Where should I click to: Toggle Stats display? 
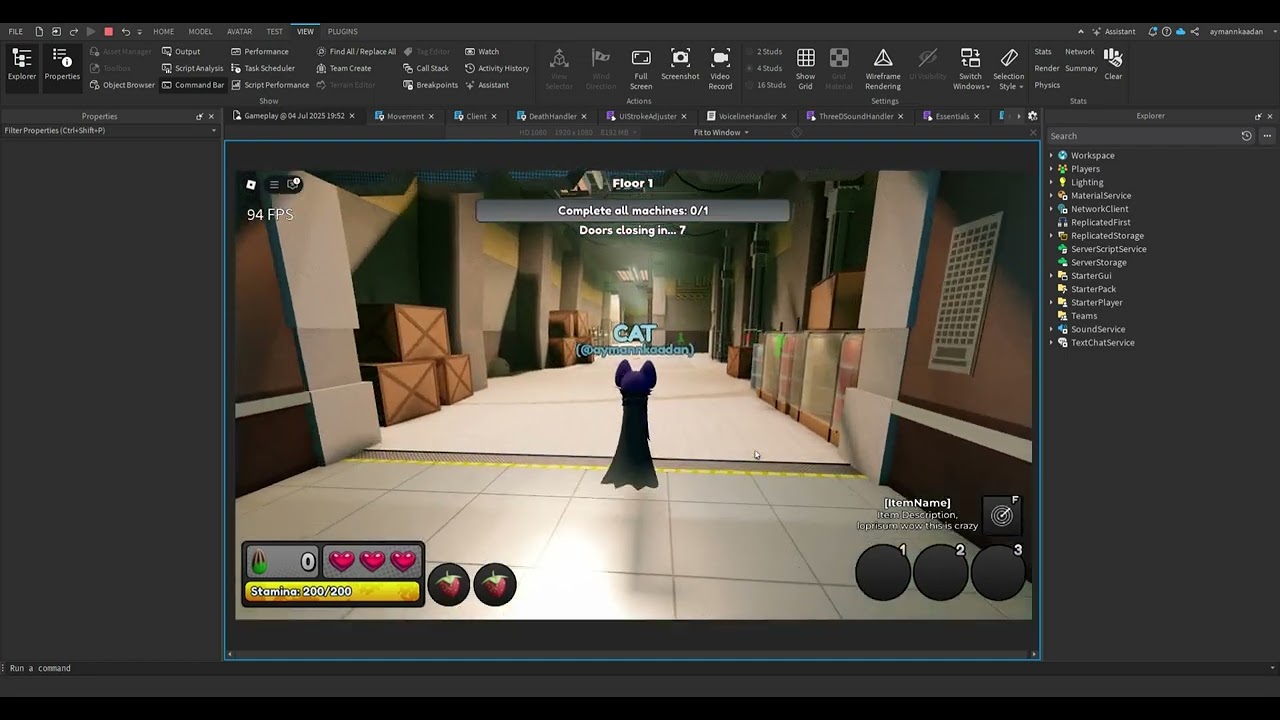[x=1043, y=51]
